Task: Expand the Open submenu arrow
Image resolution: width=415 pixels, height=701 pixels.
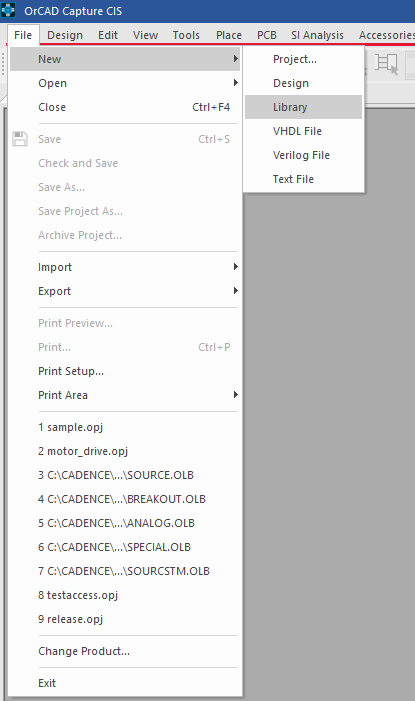Action: click(236, 83)
